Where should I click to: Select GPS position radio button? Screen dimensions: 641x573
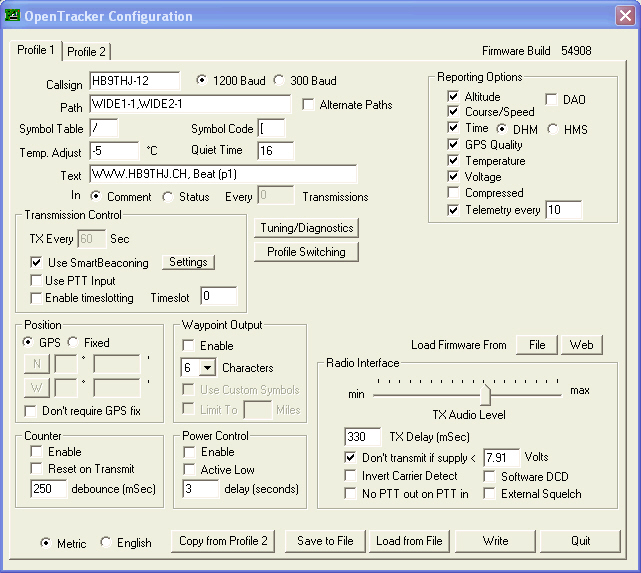tap(28, 342)
